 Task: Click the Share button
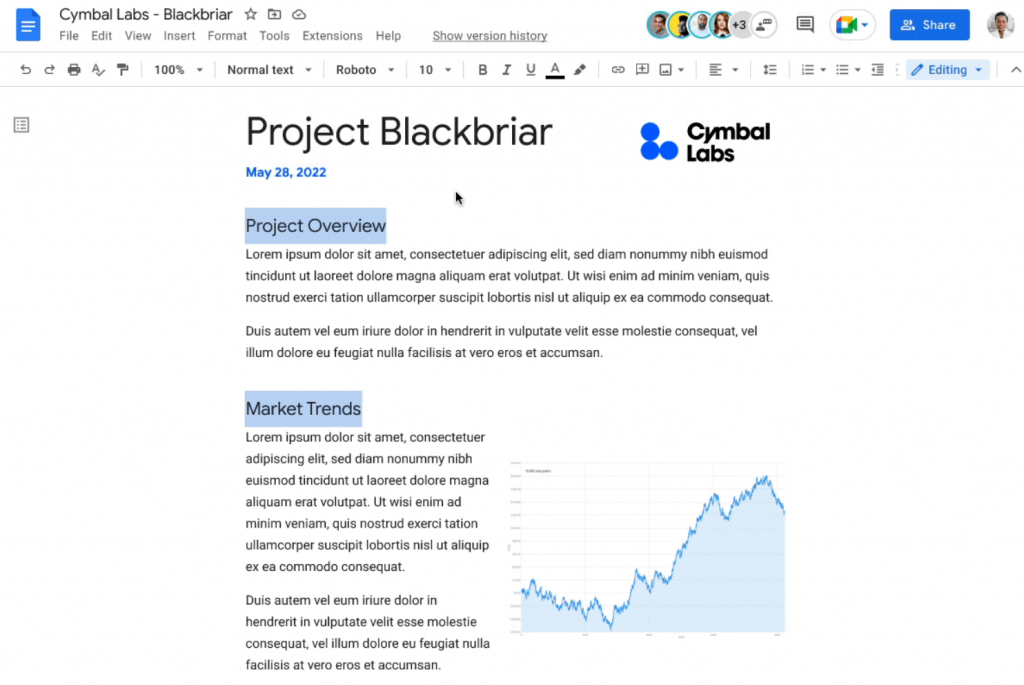pos(929,24)
